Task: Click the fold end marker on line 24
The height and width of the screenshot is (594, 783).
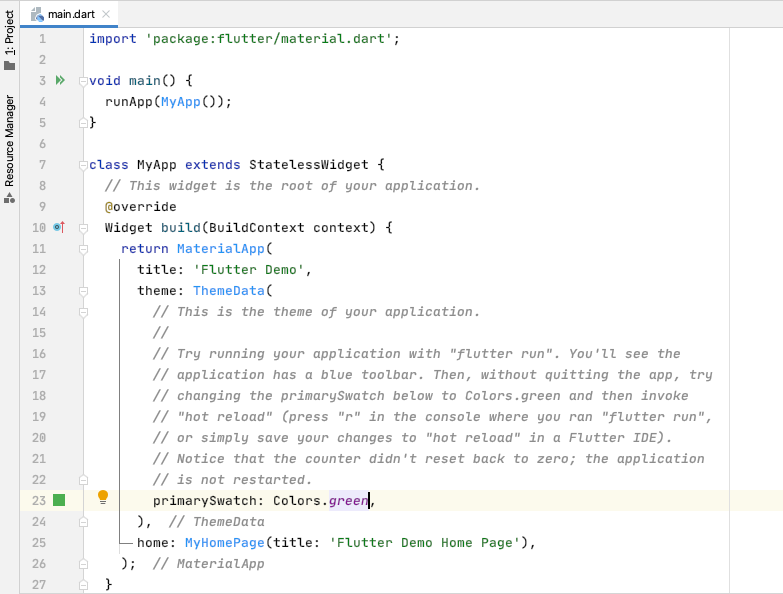Action: 84,522
